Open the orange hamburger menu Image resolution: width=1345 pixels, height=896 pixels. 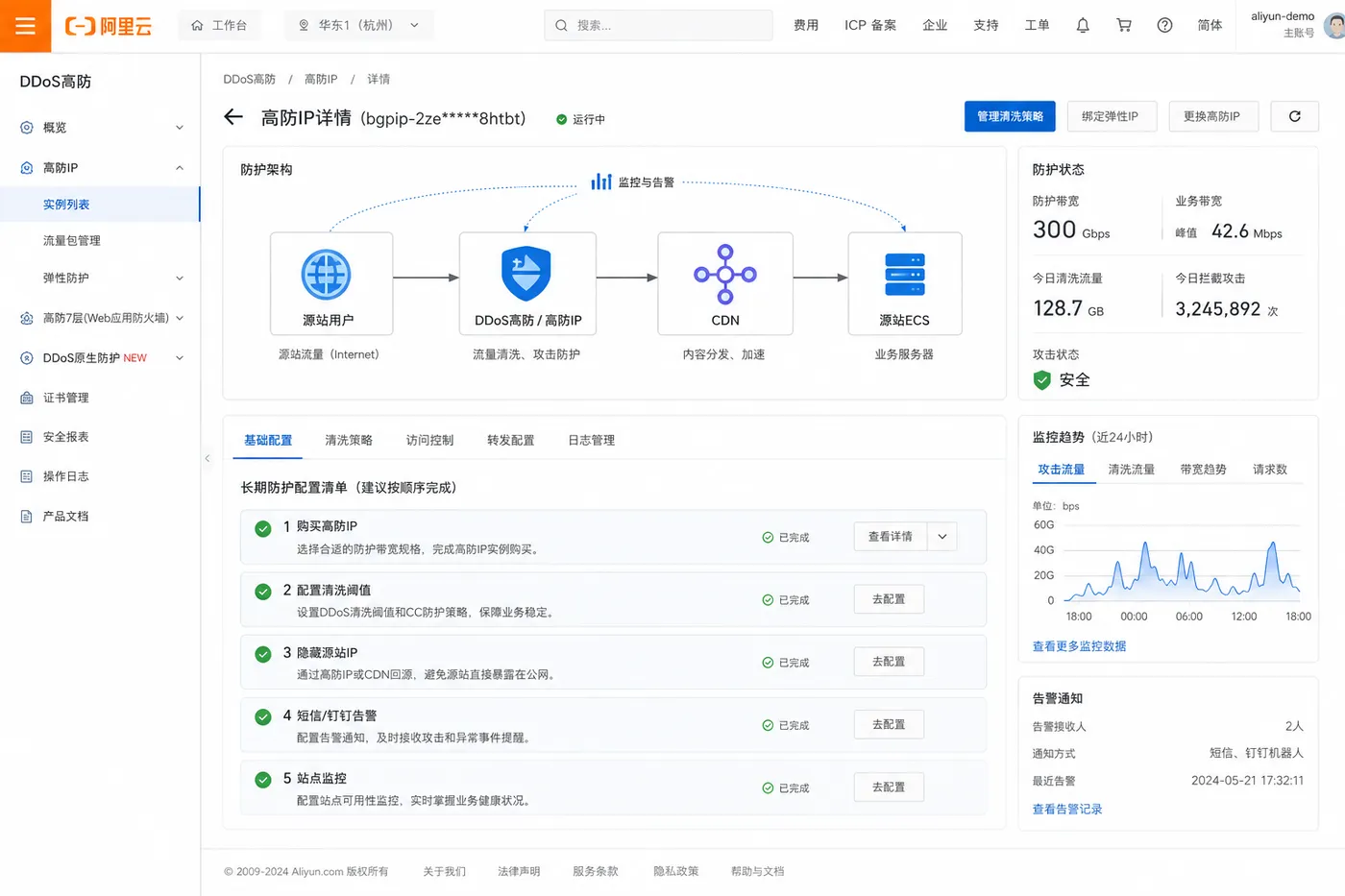(x=25, y=26)
